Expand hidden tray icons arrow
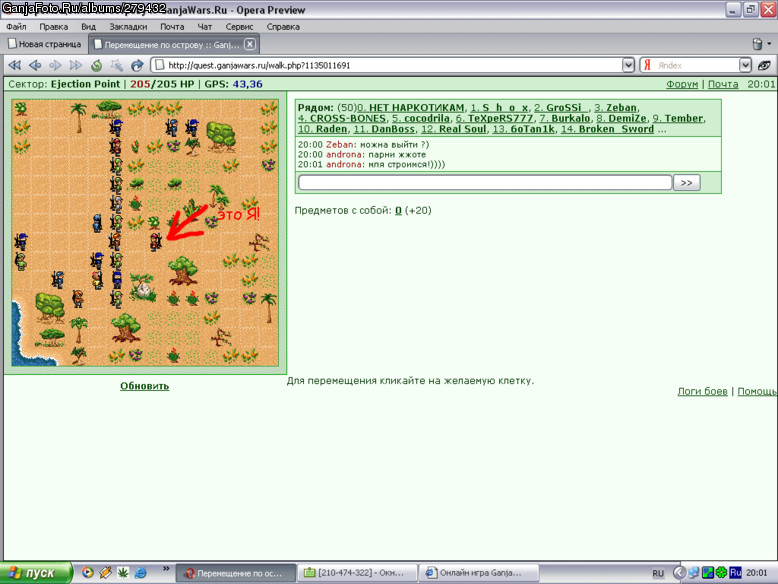This screenshot has height=584, width=778. [679, 573]
